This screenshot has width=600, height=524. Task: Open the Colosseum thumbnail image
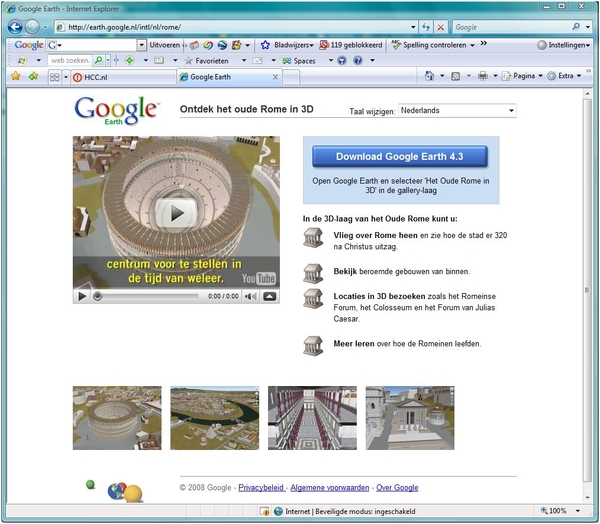117,418
